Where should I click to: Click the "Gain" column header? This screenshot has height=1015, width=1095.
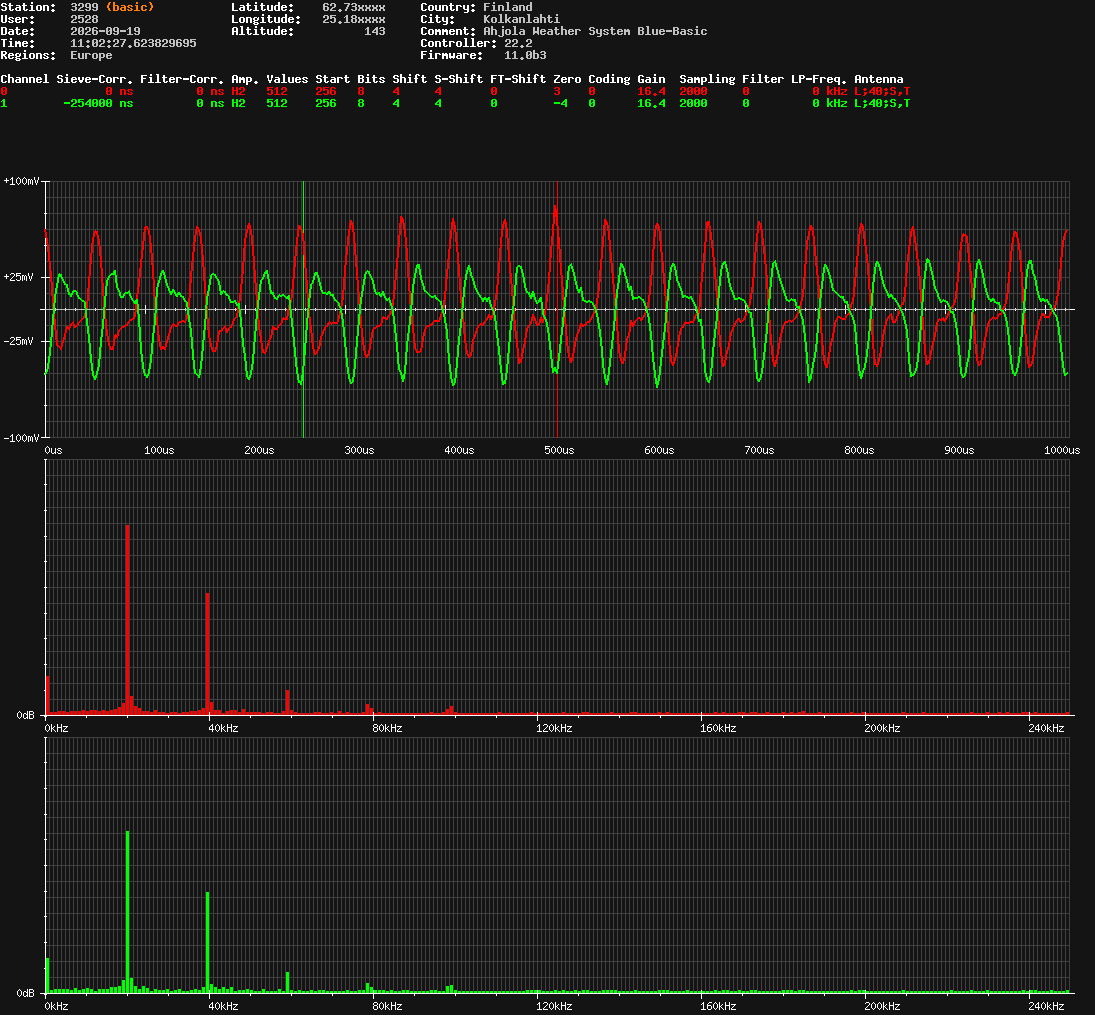[x=651, y=79]
